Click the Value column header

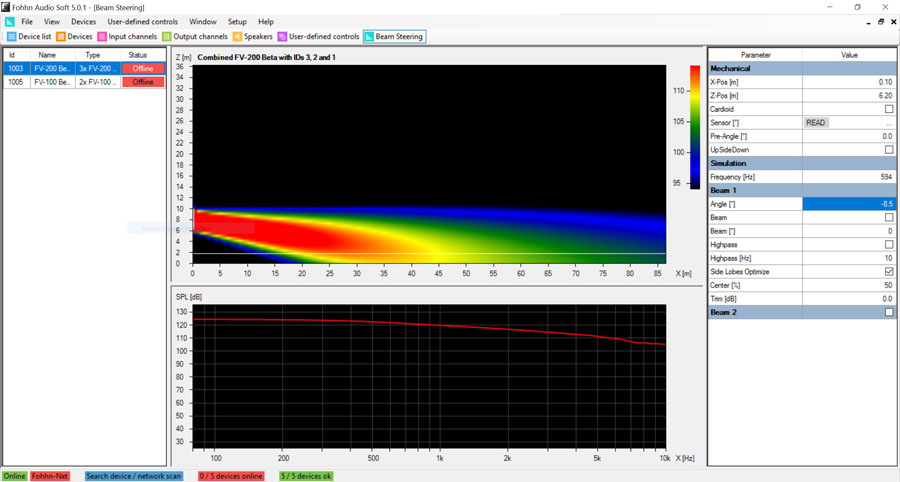[x=849, y=55]
